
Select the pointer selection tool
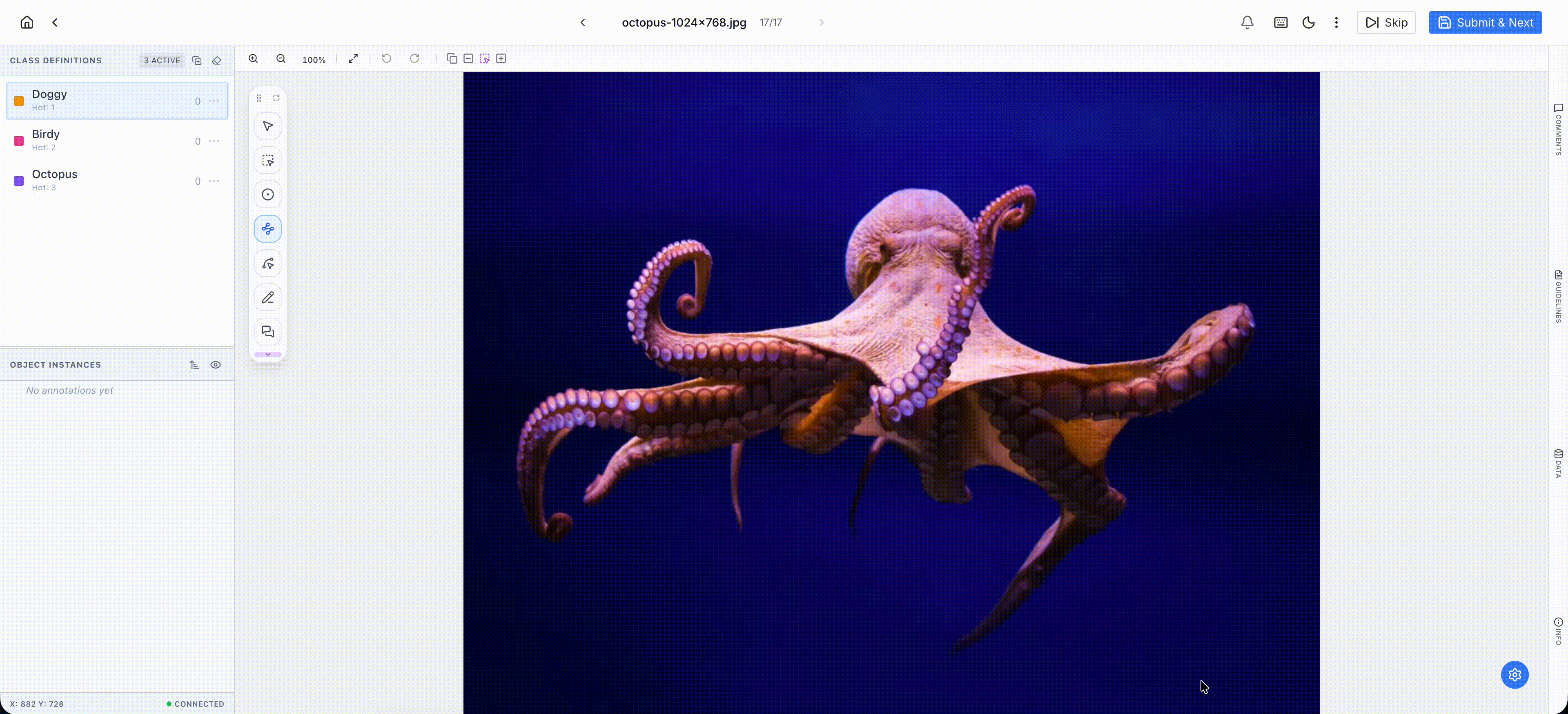267,125
